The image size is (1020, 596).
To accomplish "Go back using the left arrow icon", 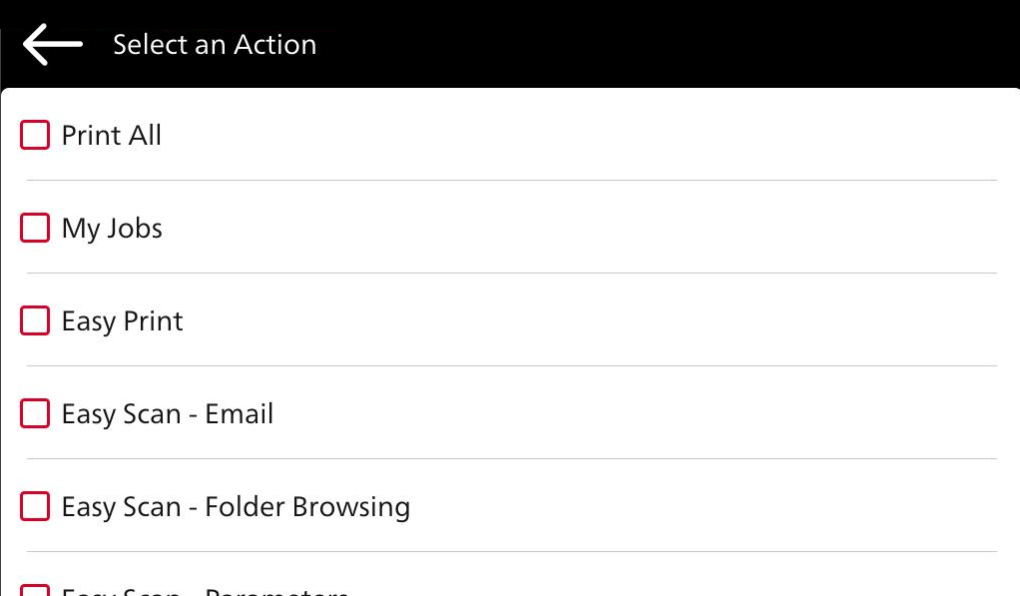I will point(52,45).
